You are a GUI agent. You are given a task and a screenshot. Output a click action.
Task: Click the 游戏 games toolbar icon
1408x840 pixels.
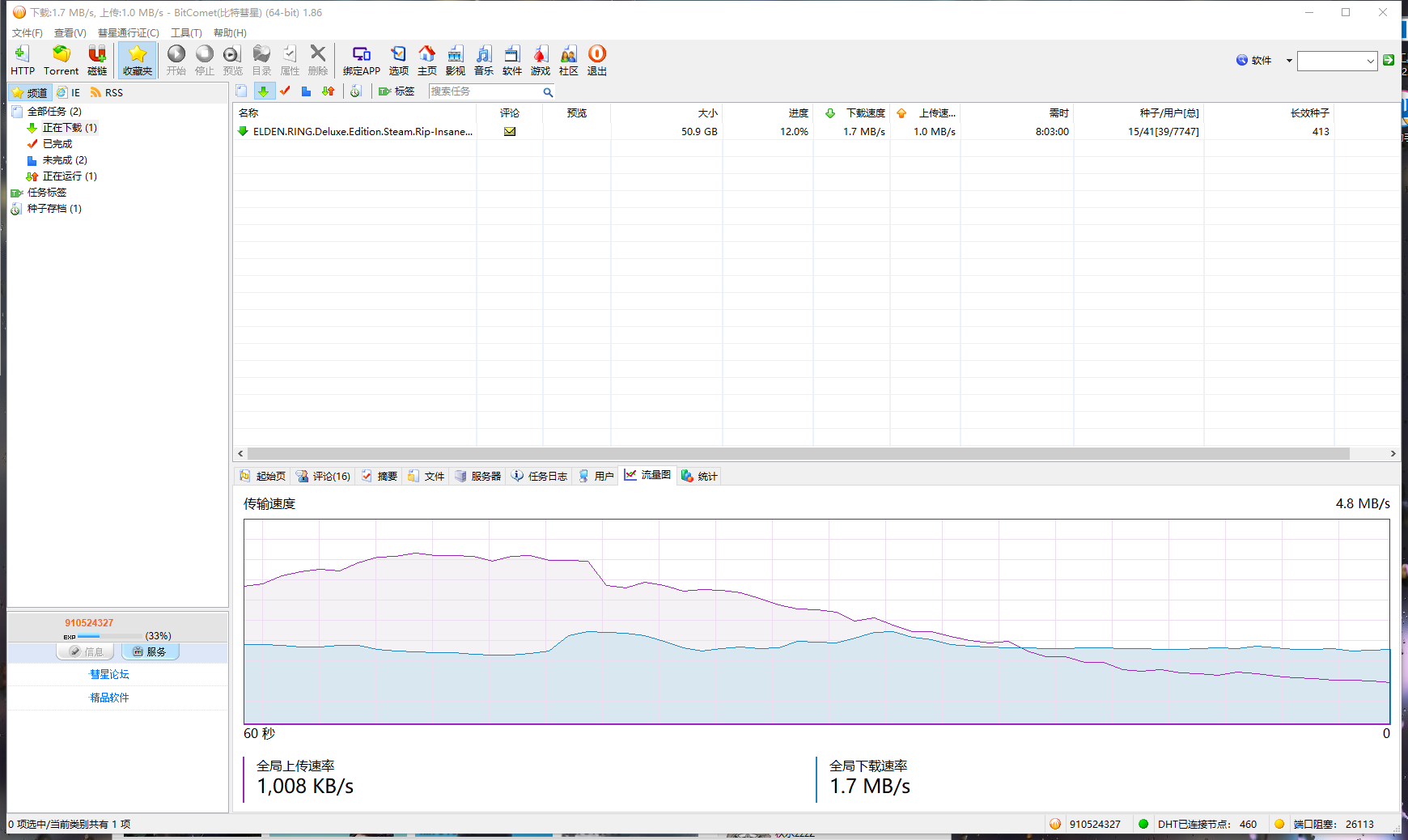click(x=541, y=60)
